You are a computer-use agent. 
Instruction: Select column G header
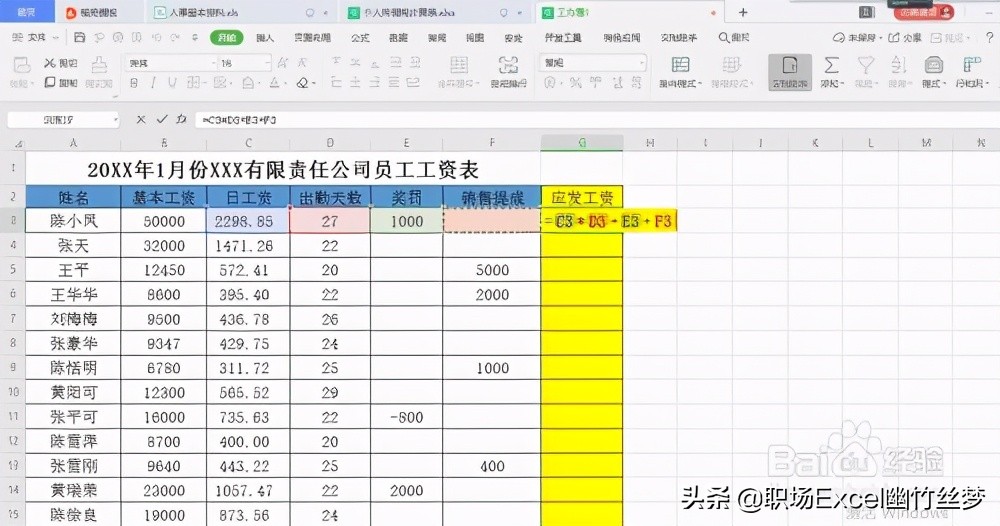[x=582, y=143]
